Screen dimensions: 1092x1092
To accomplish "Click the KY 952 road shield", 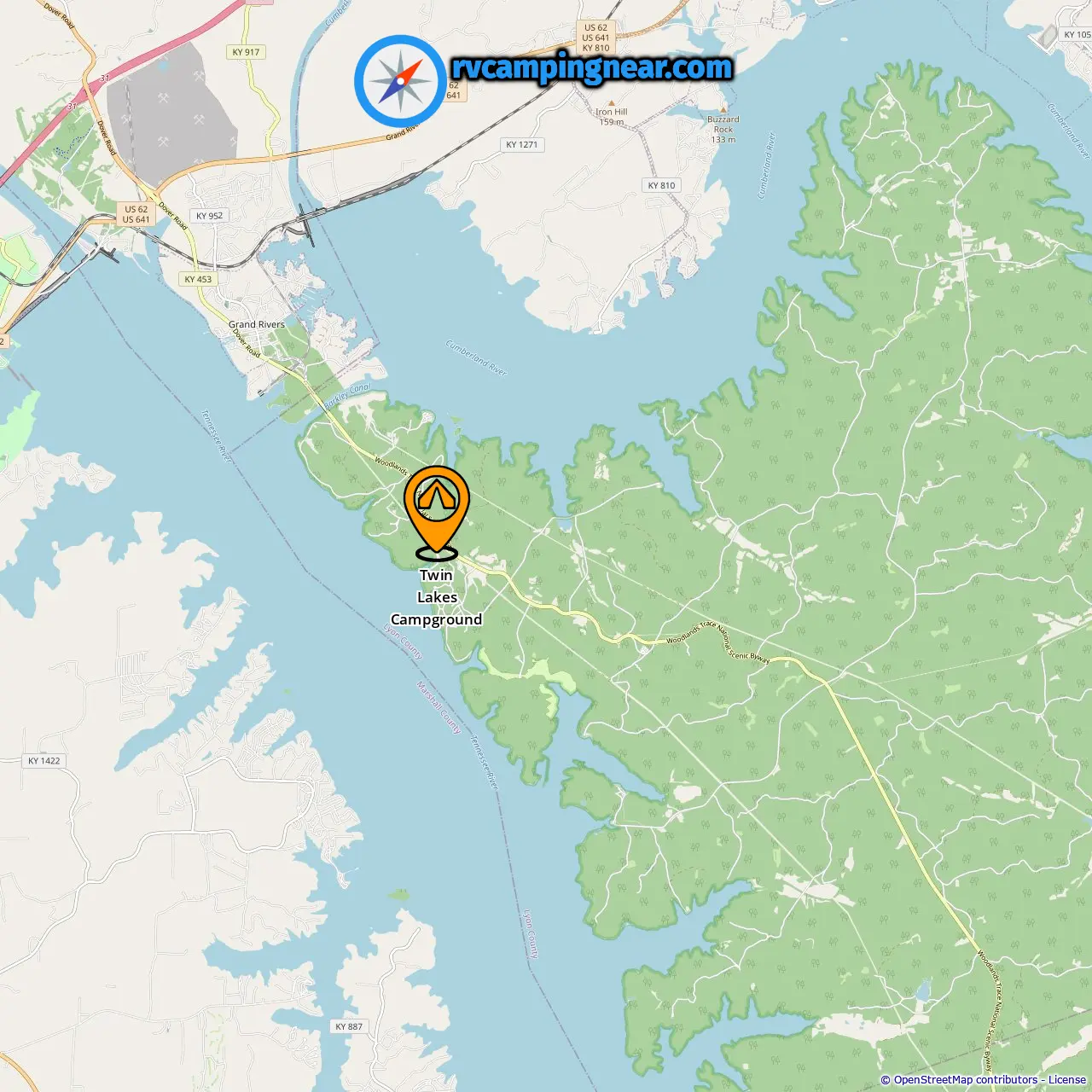I will 209,216.
